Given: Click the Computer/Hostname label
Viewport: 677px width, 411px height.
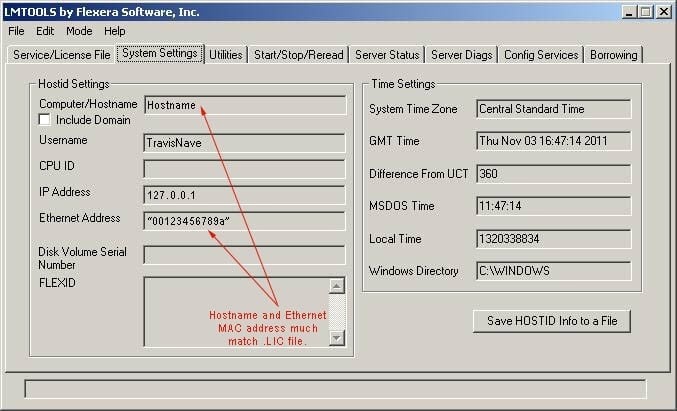Looking at the screenshot, I should click(x=88, y=104).
